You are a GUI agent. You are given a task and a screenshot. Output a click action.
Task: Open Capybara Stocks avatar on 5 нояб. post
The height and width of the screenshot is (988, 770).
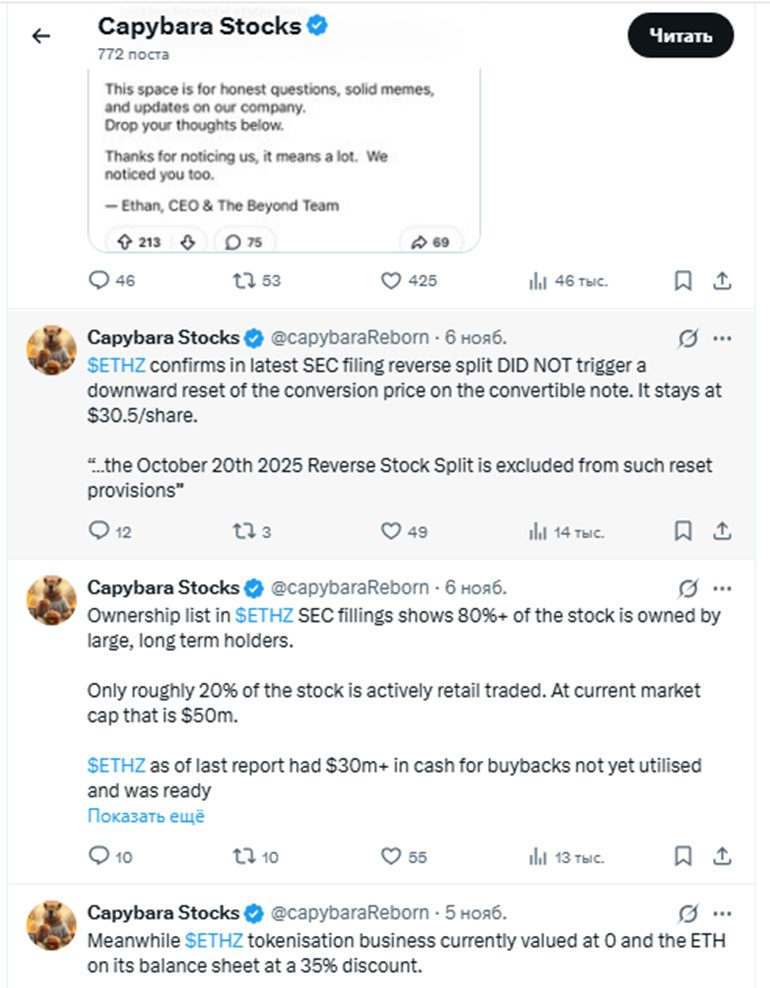point(51,925)
